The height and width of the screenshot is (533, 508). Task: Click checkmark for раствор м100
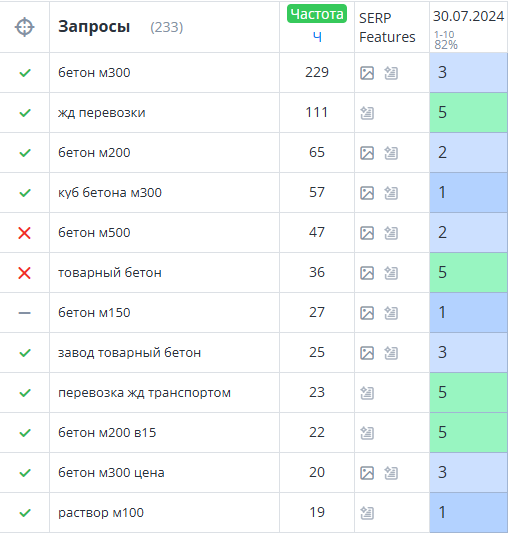click(25, 513)
